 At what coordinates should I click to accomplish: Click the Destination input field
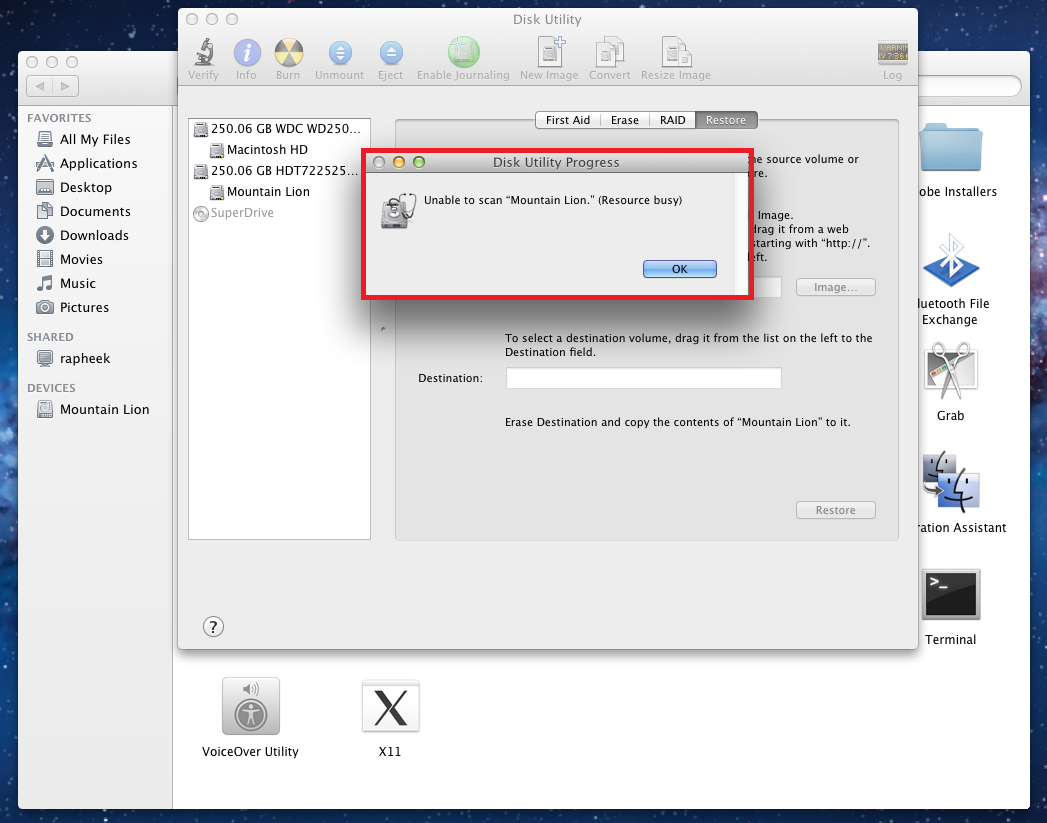[644, 378]
